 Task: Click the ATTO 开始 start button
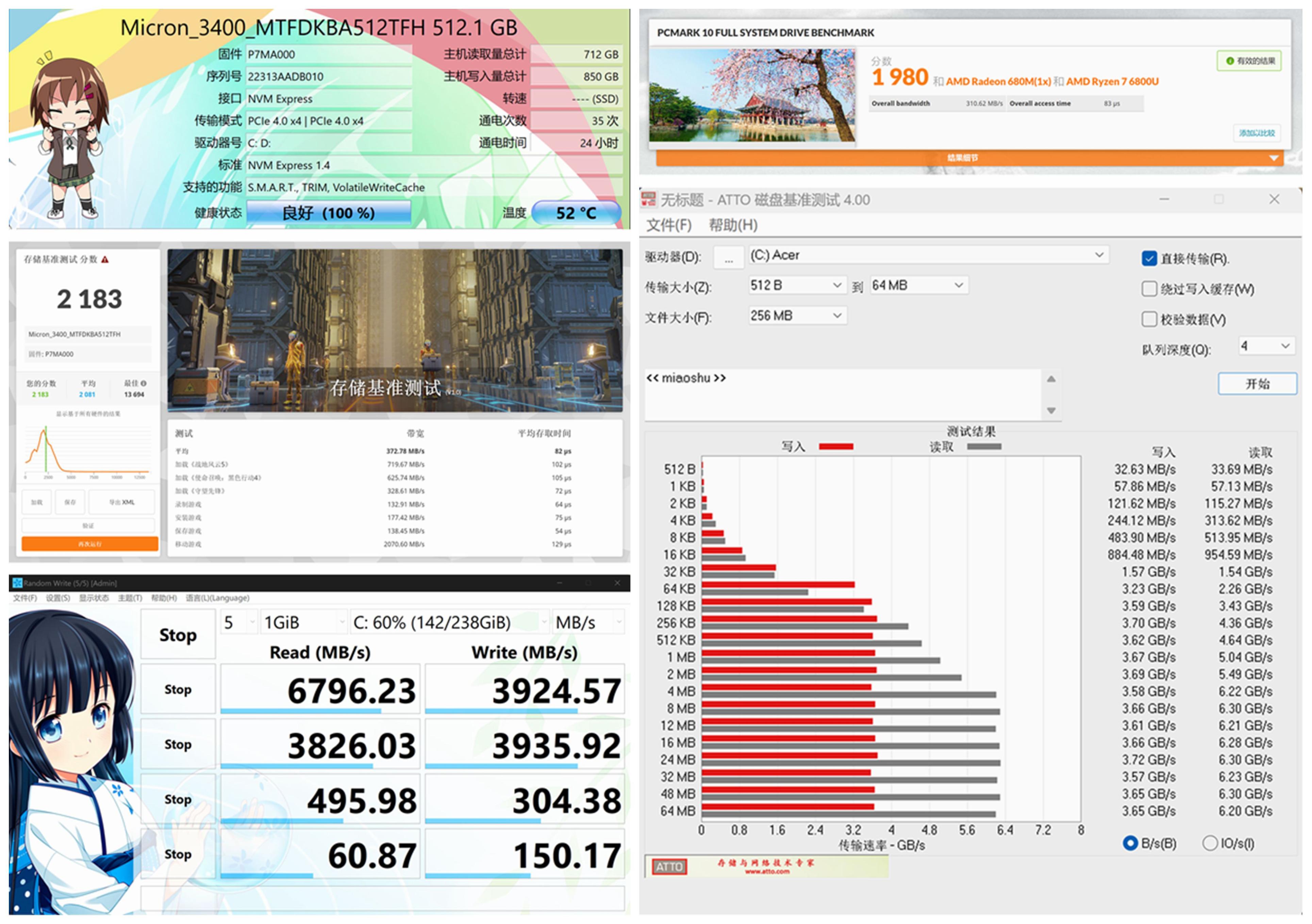1257,384
